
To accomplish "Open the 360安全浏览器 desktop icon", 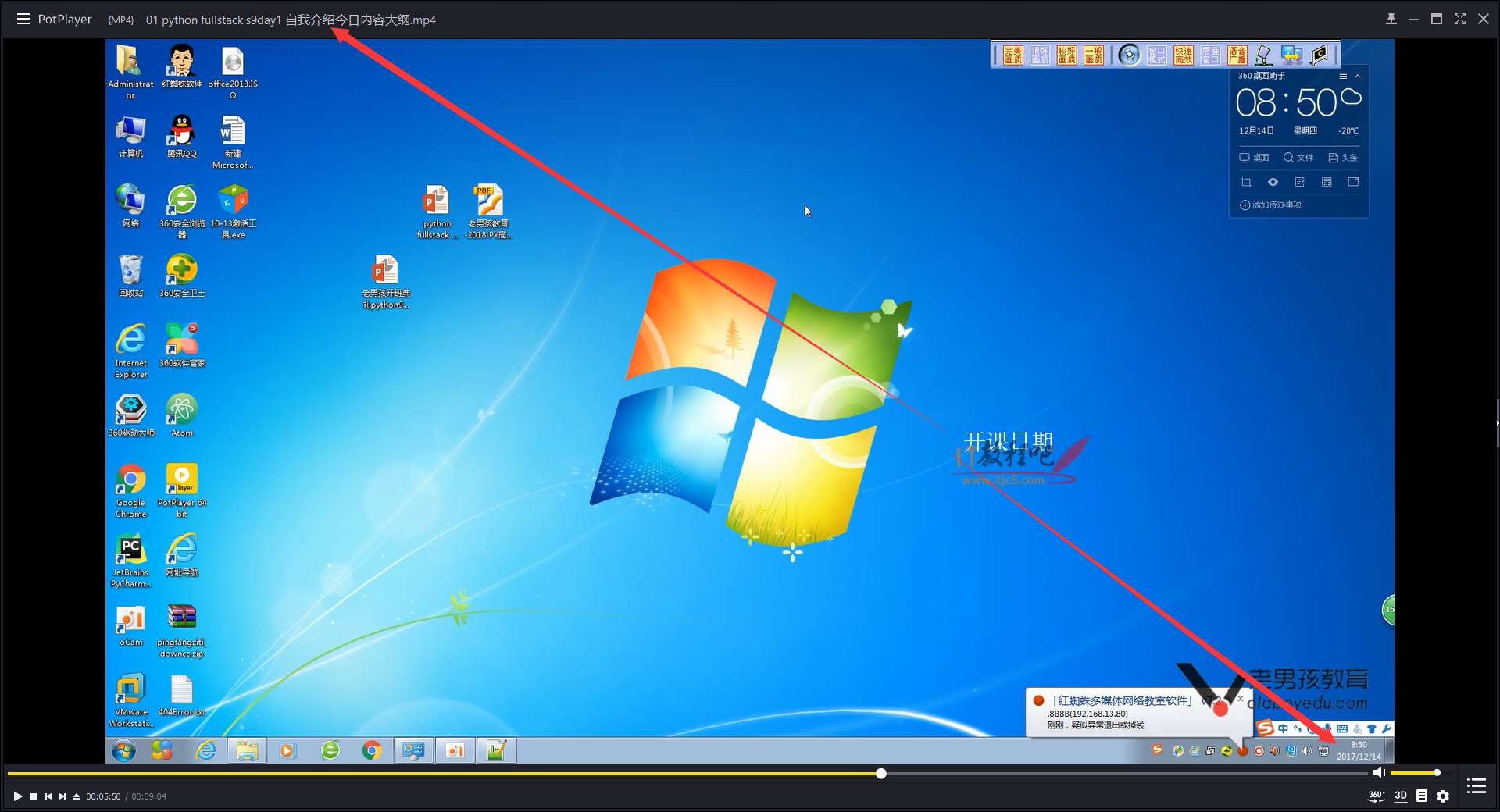I will coord(182,212).
